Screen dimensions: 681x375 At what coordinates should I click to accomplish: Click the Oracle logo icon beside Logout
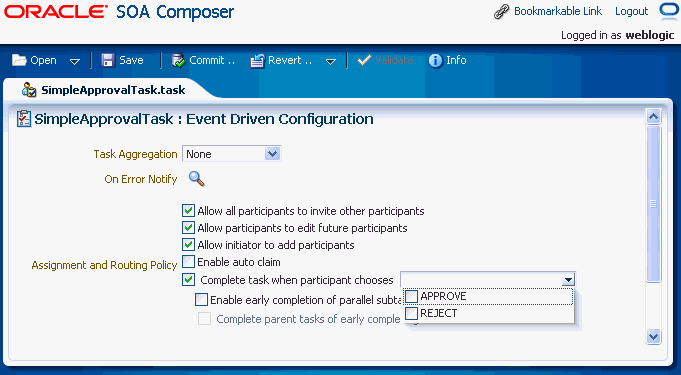pos(668,11)
